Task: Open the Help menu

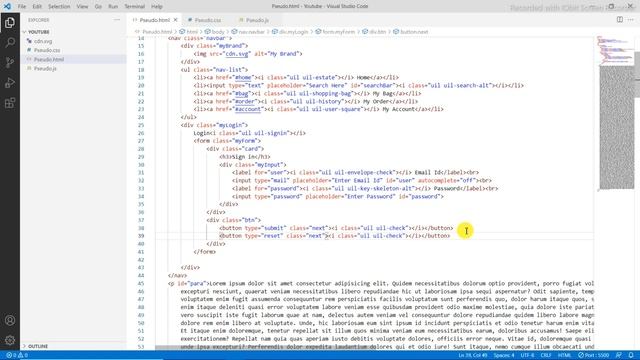Action: click(x=157, y=7)
